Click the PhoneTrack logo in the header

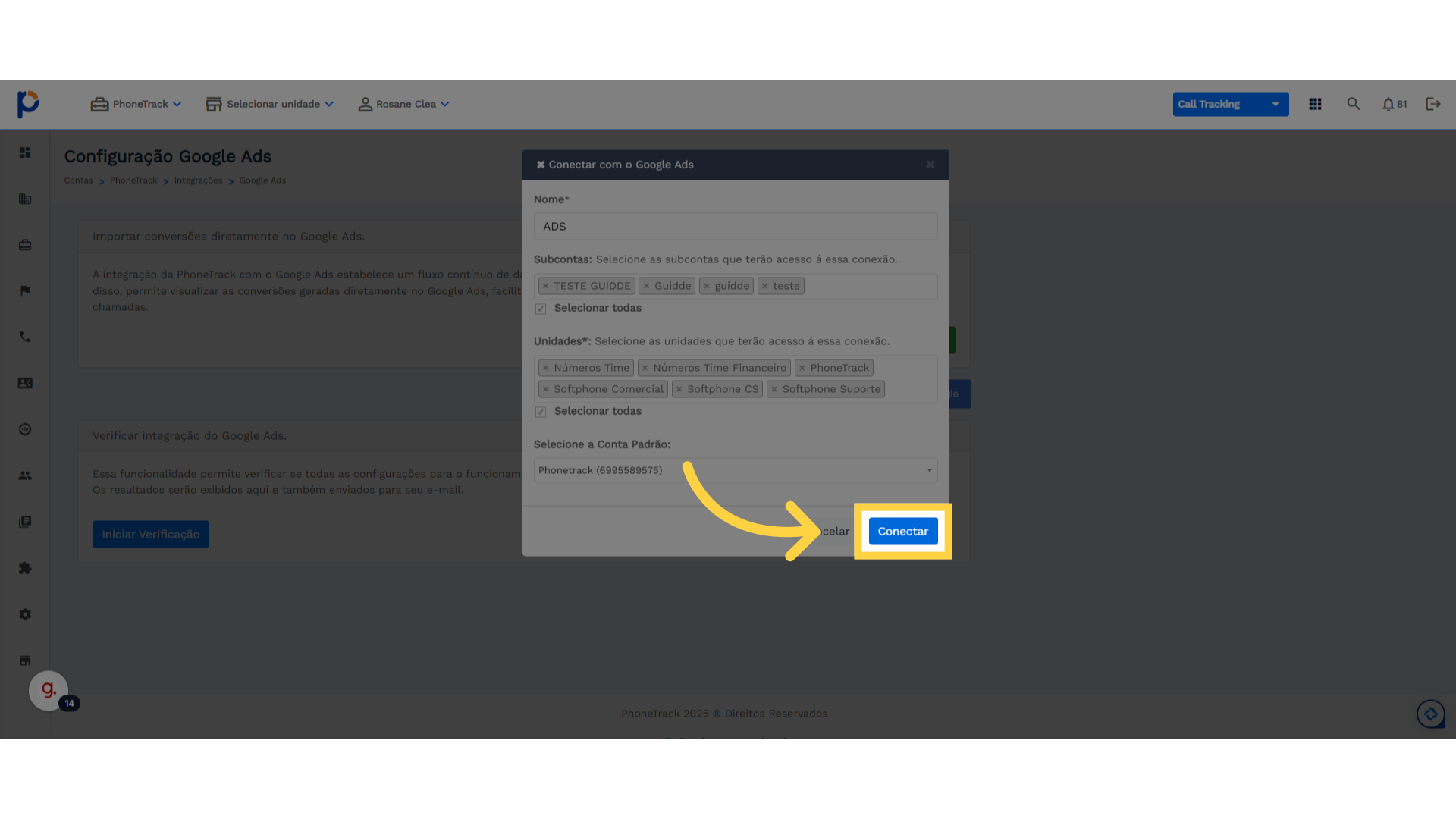28,104
